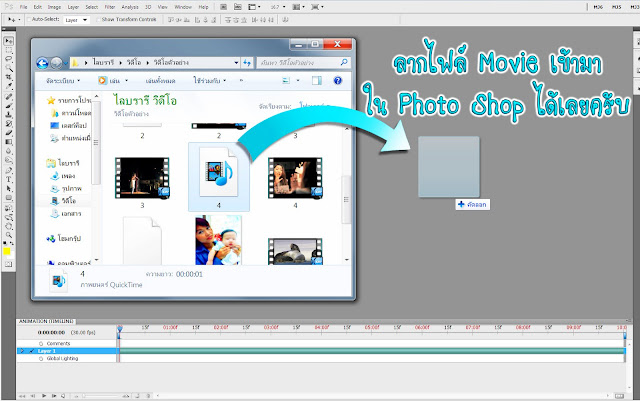This screenshot has width=640, height=401.
Task: Select the Zoom tool in toolbox
Action: click(x=9, y=235)
